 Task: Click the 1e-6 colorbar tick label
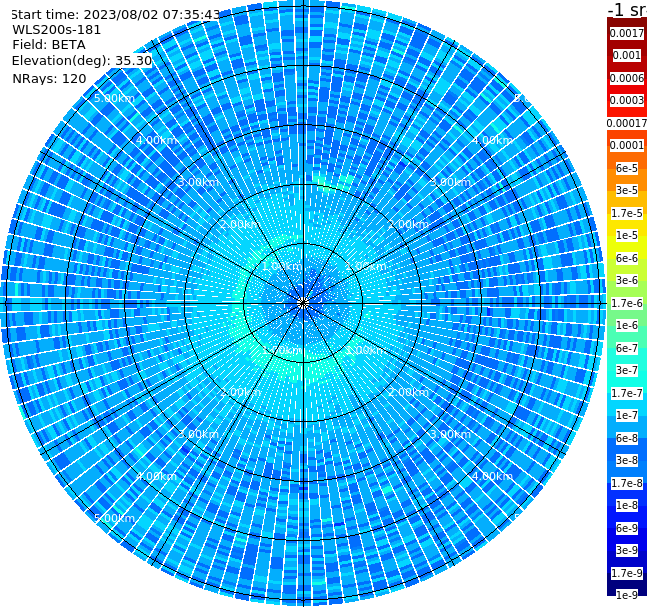pos(627,325)
